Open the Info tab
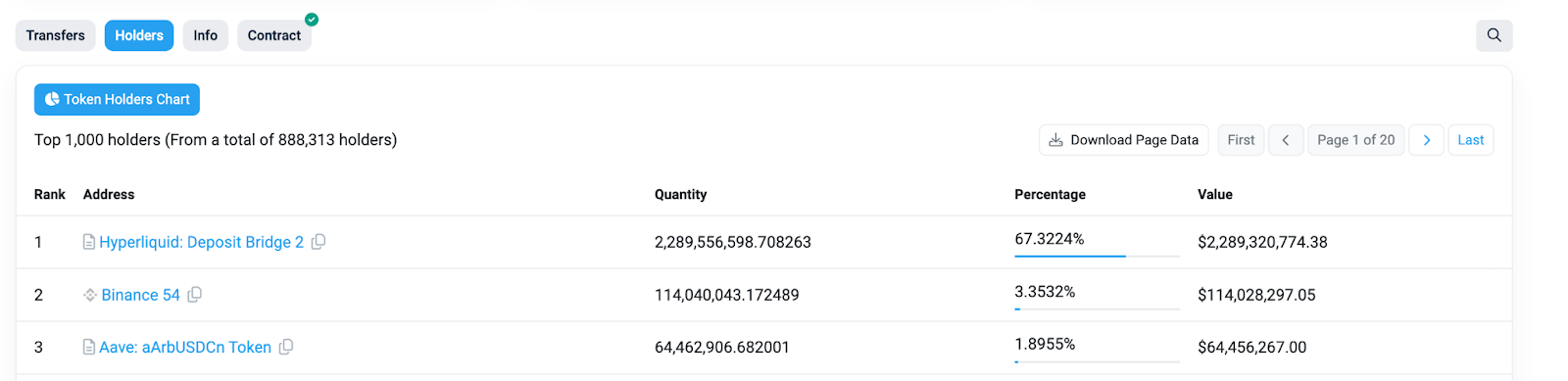 coord(206,35)
